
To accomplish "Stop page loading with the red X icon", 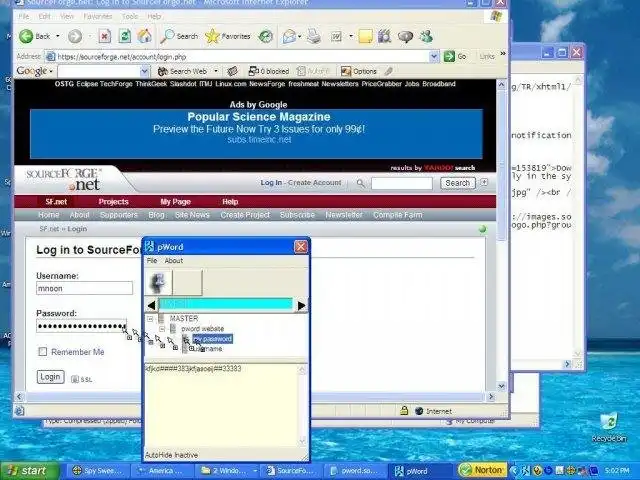I will (x=104, y=36).
